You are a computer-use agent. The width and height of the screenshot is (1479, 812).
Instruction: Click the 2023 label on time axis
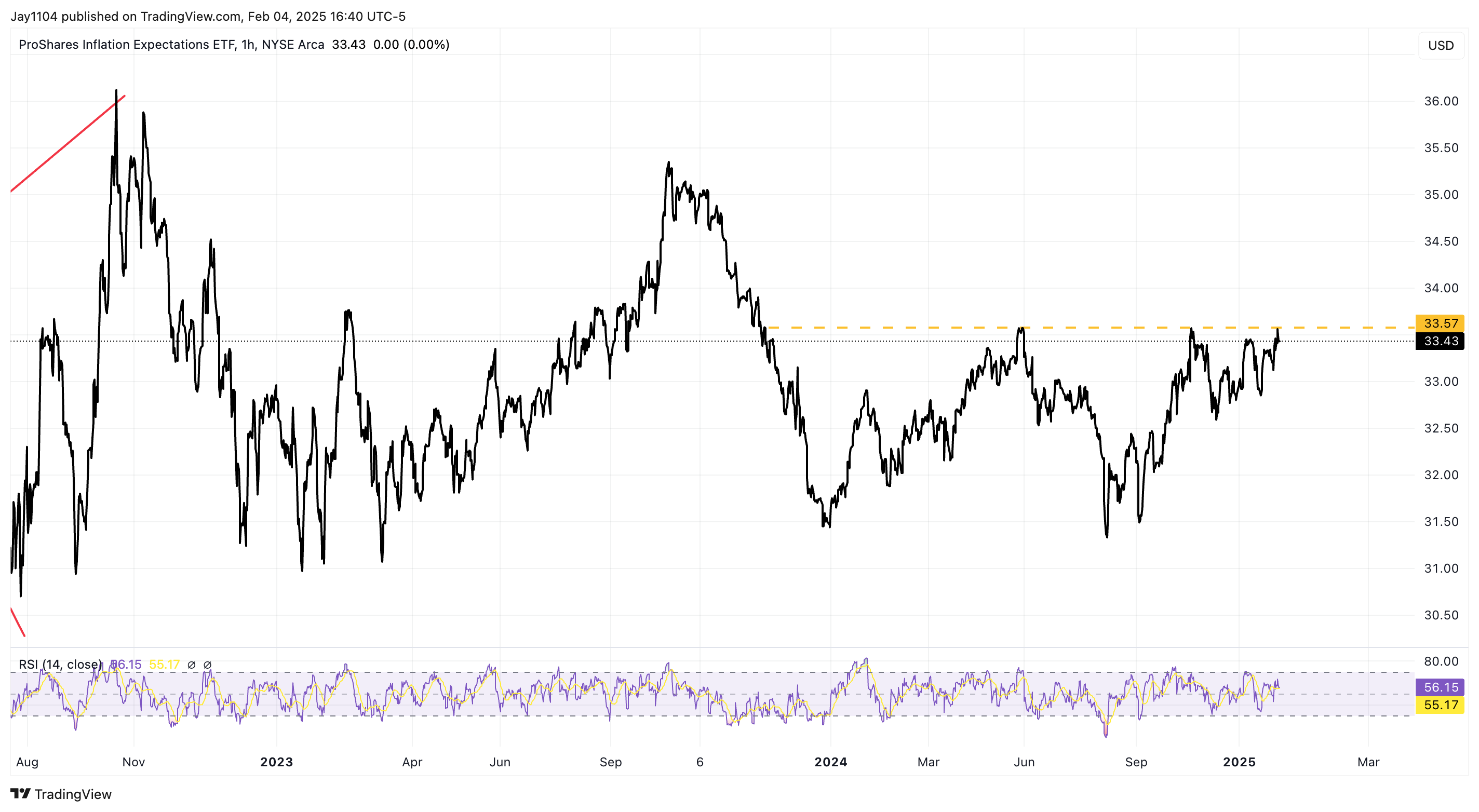click(x=276, y=762)
